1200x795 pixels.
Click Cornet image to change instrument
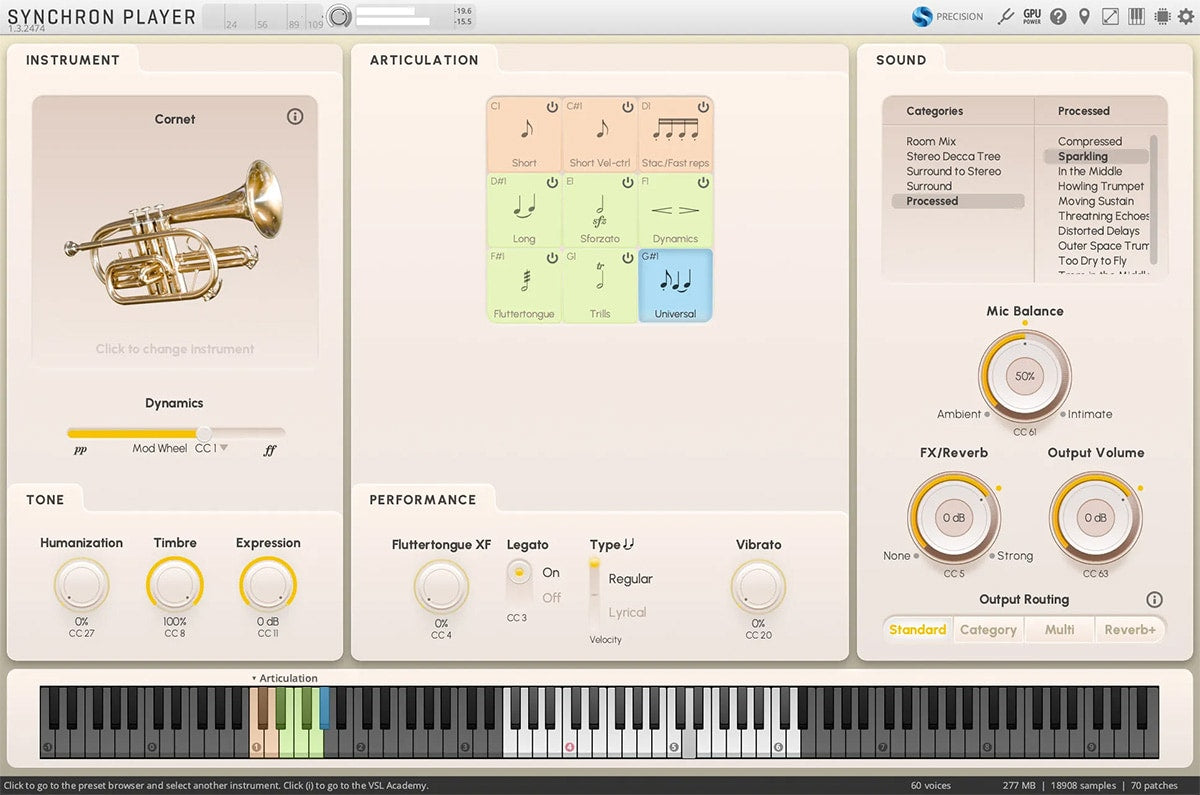pyautogui.click(x=174, y=231)
